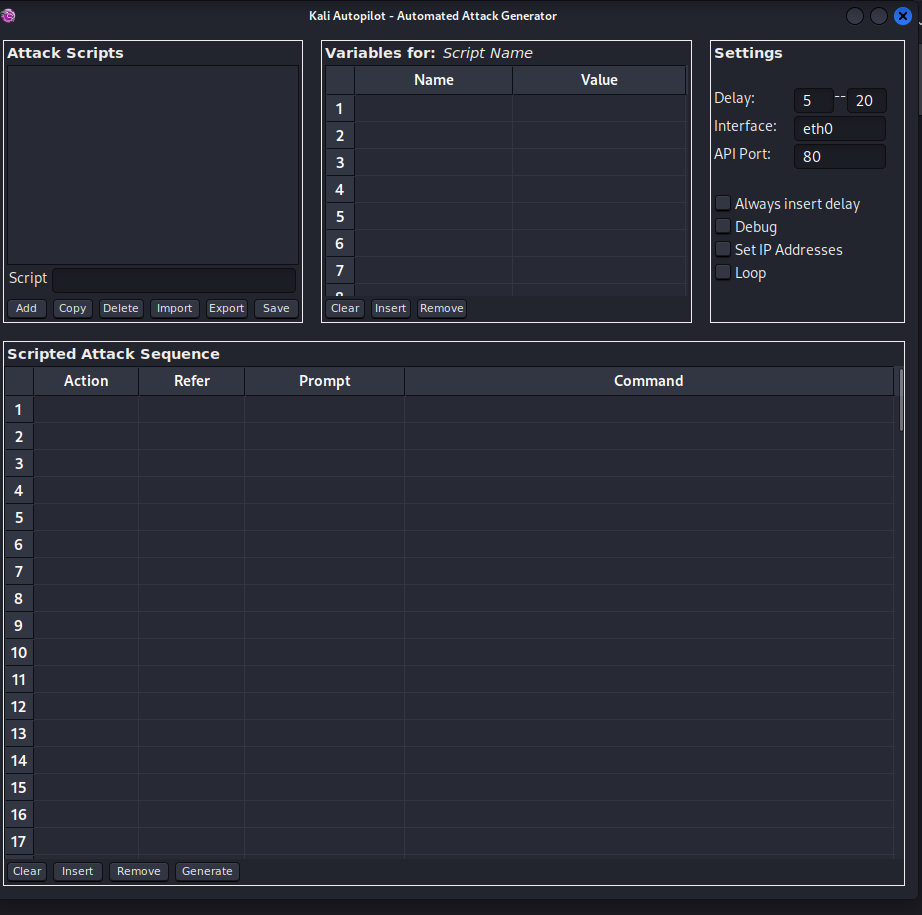Enable the Always insert delay checkbox

[x=723, y=203]
